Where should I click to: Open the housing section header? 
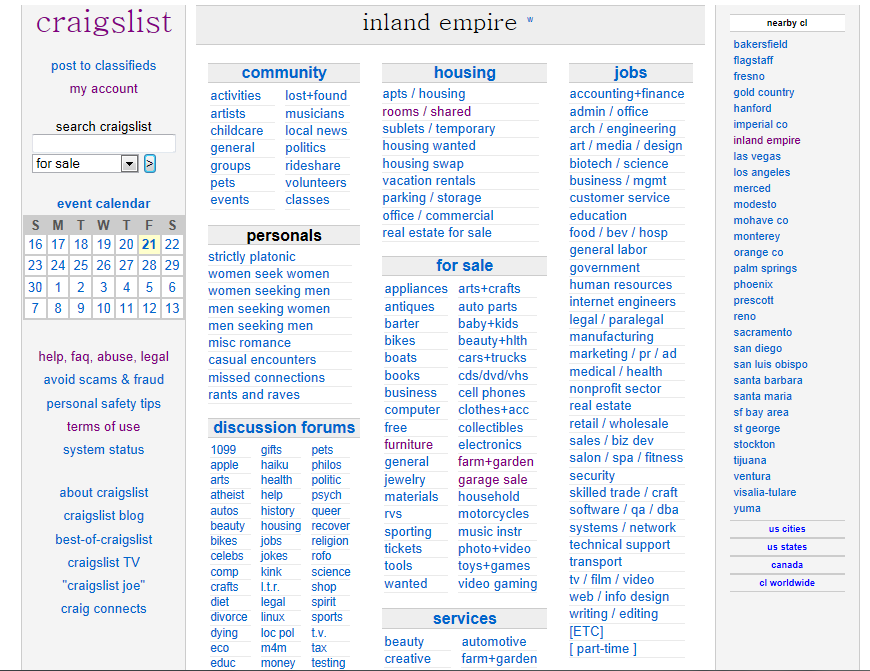465,73
